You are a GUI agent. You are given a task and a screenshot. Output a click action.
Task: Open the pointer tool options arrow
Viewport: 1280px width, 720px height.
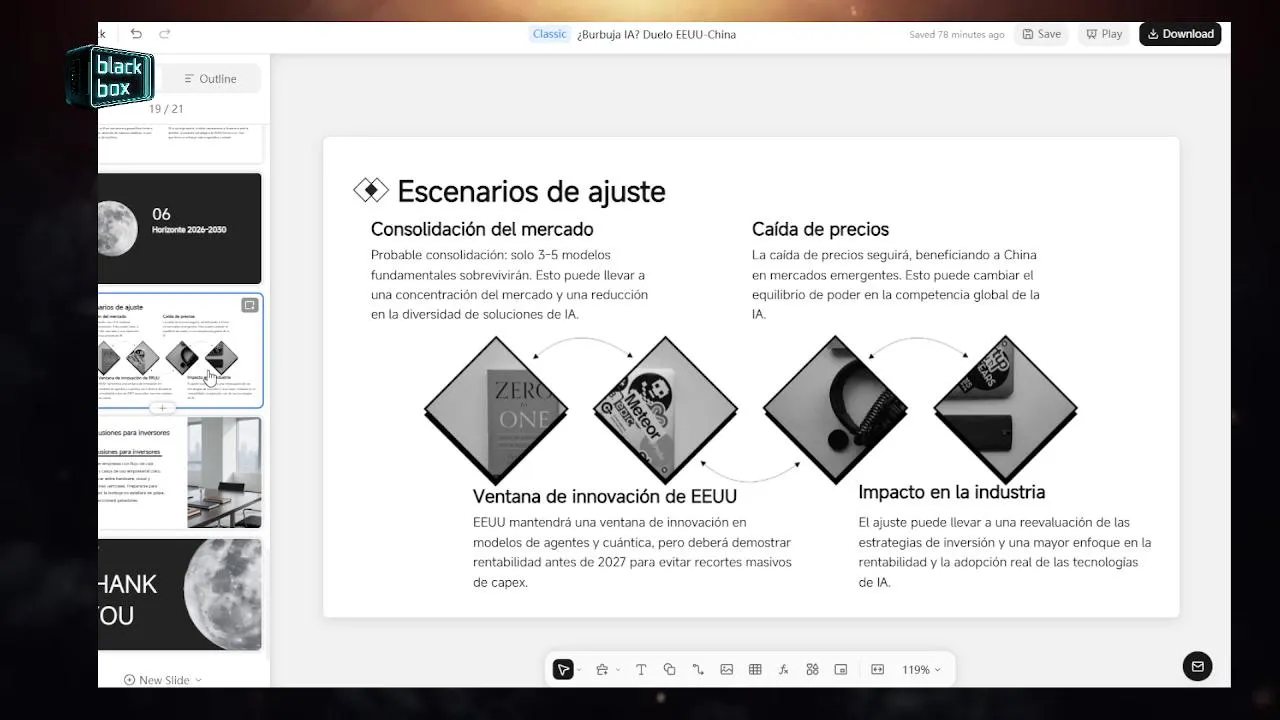point(579,670)
